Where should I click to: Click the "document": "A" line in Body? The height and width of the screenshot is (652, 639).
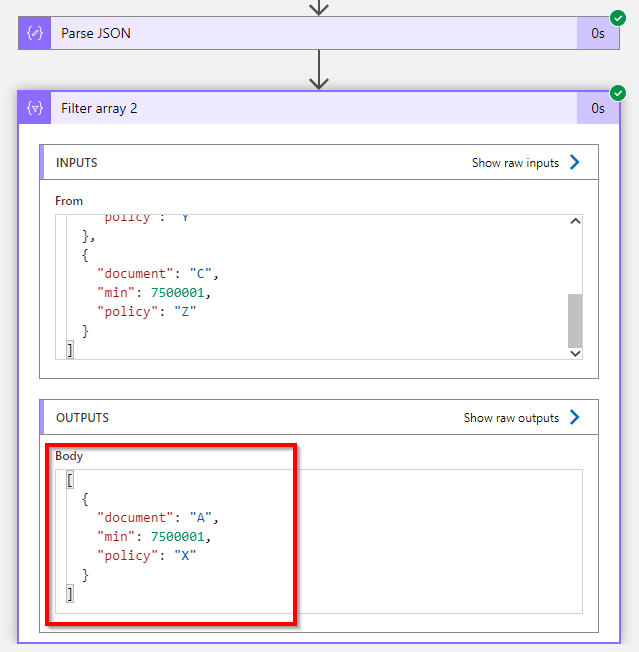(158, 518)
